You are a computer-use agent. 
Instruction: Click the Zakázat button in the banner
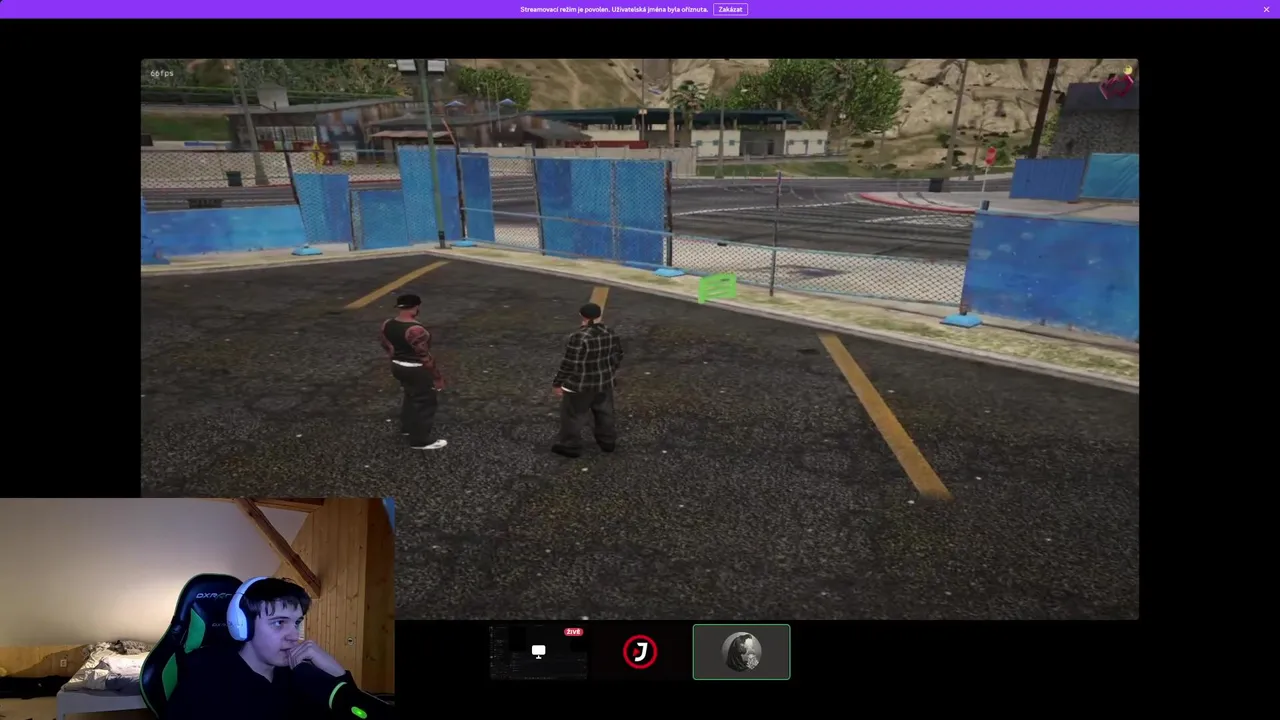pos(730,9)
